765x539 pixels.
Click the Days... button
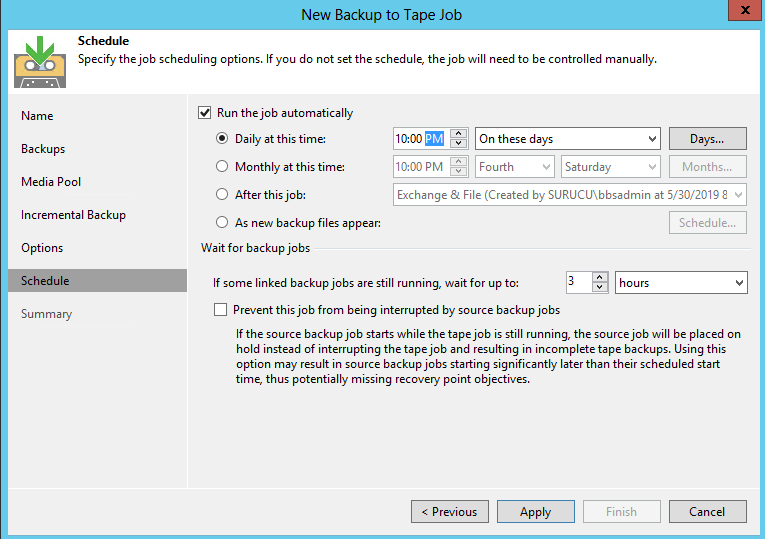tap(707, 139)
